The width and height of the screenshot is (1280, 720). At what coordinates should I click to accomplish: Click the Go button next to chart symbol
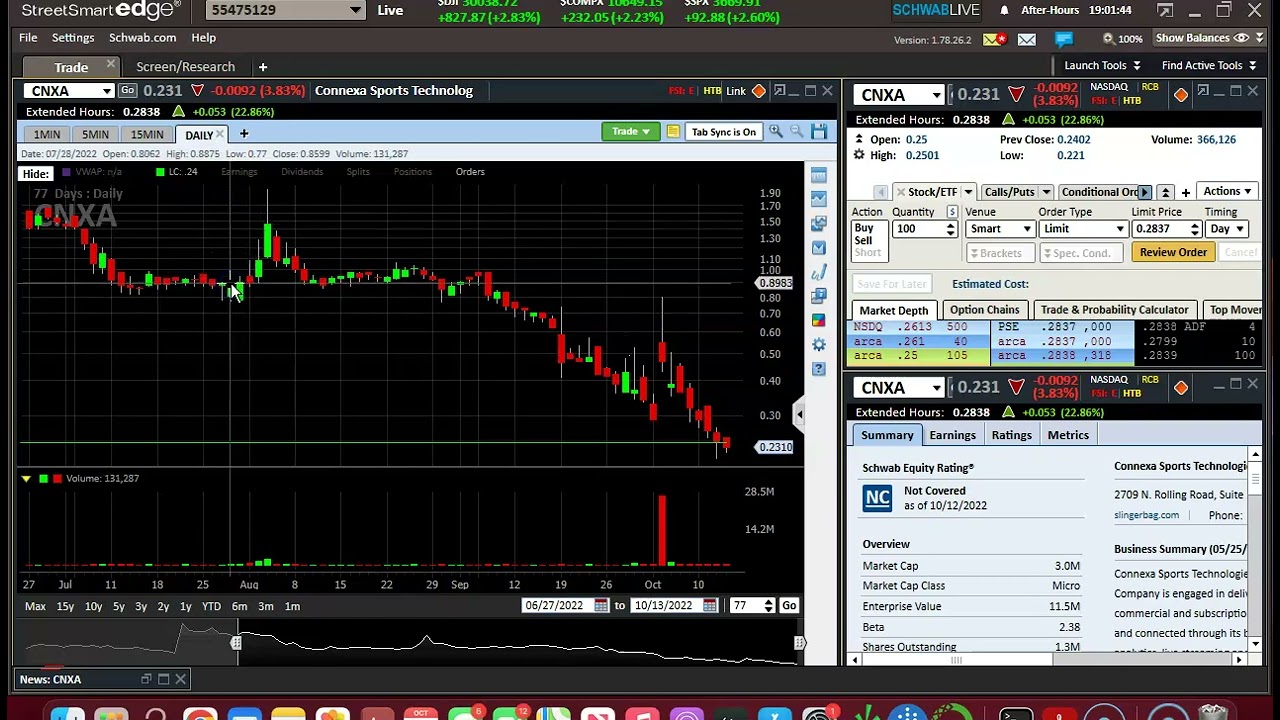[127, 91]
